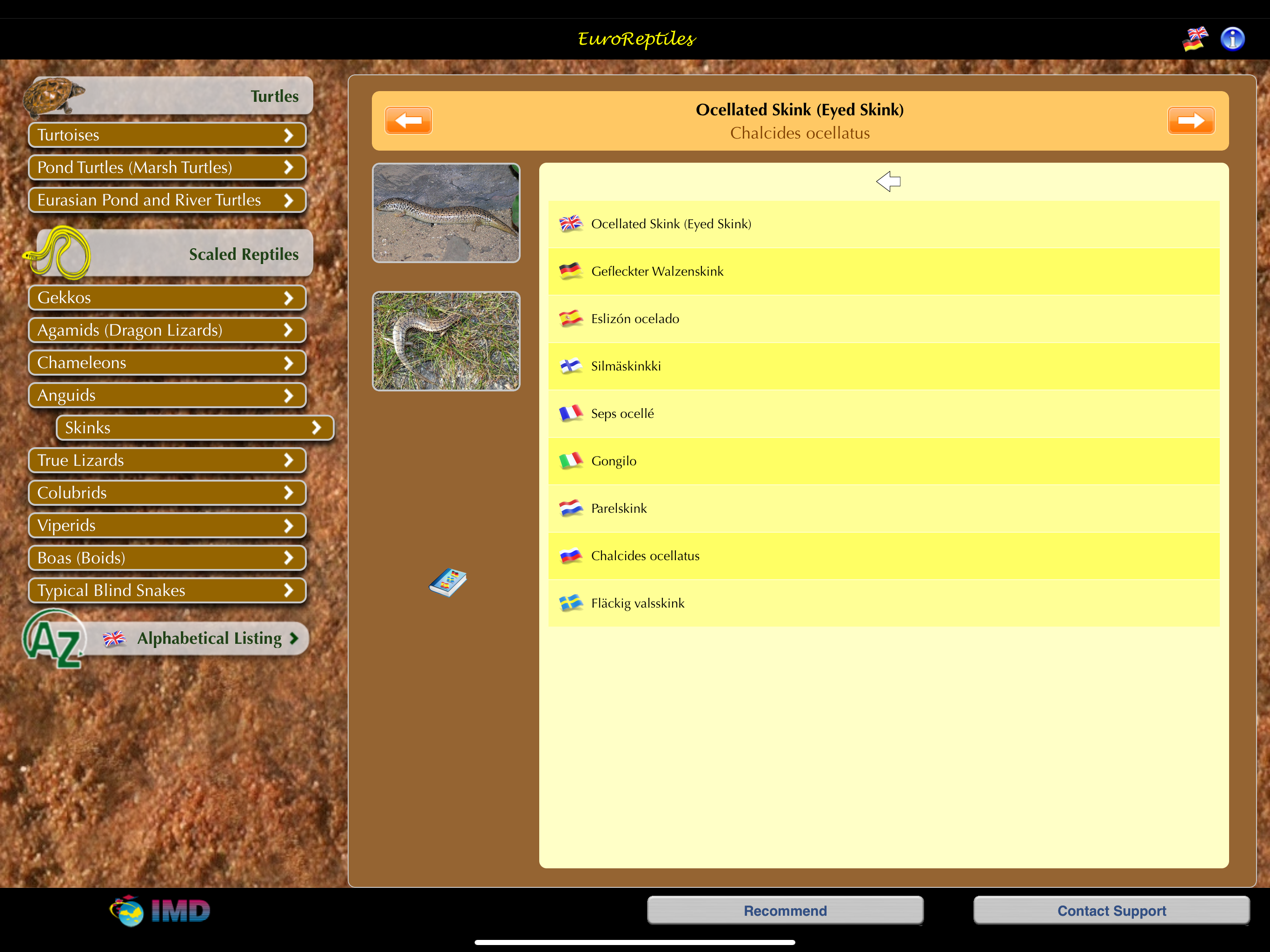This screenshot has width=1270, height=952.
Task: Click the Dutch flag beside Parelskink
Action: click(x=571, y=508)
